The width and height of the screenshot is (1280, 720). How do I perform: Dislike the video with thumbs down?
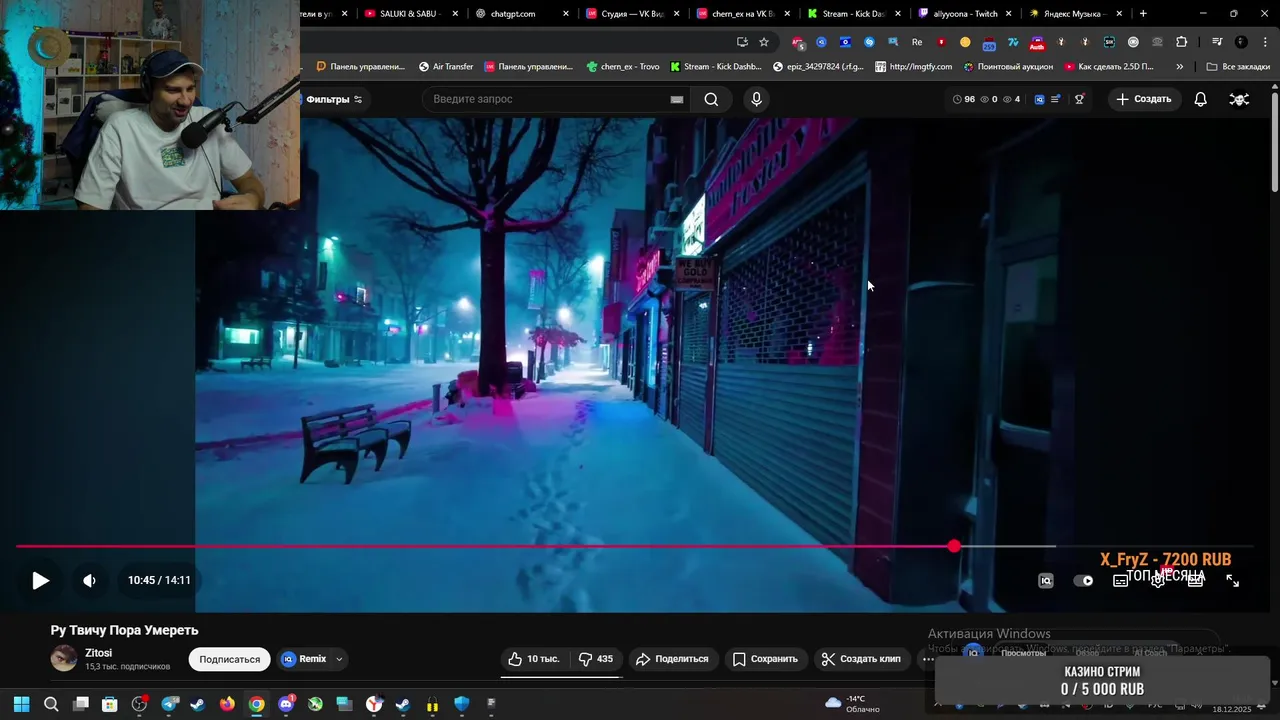595,659
